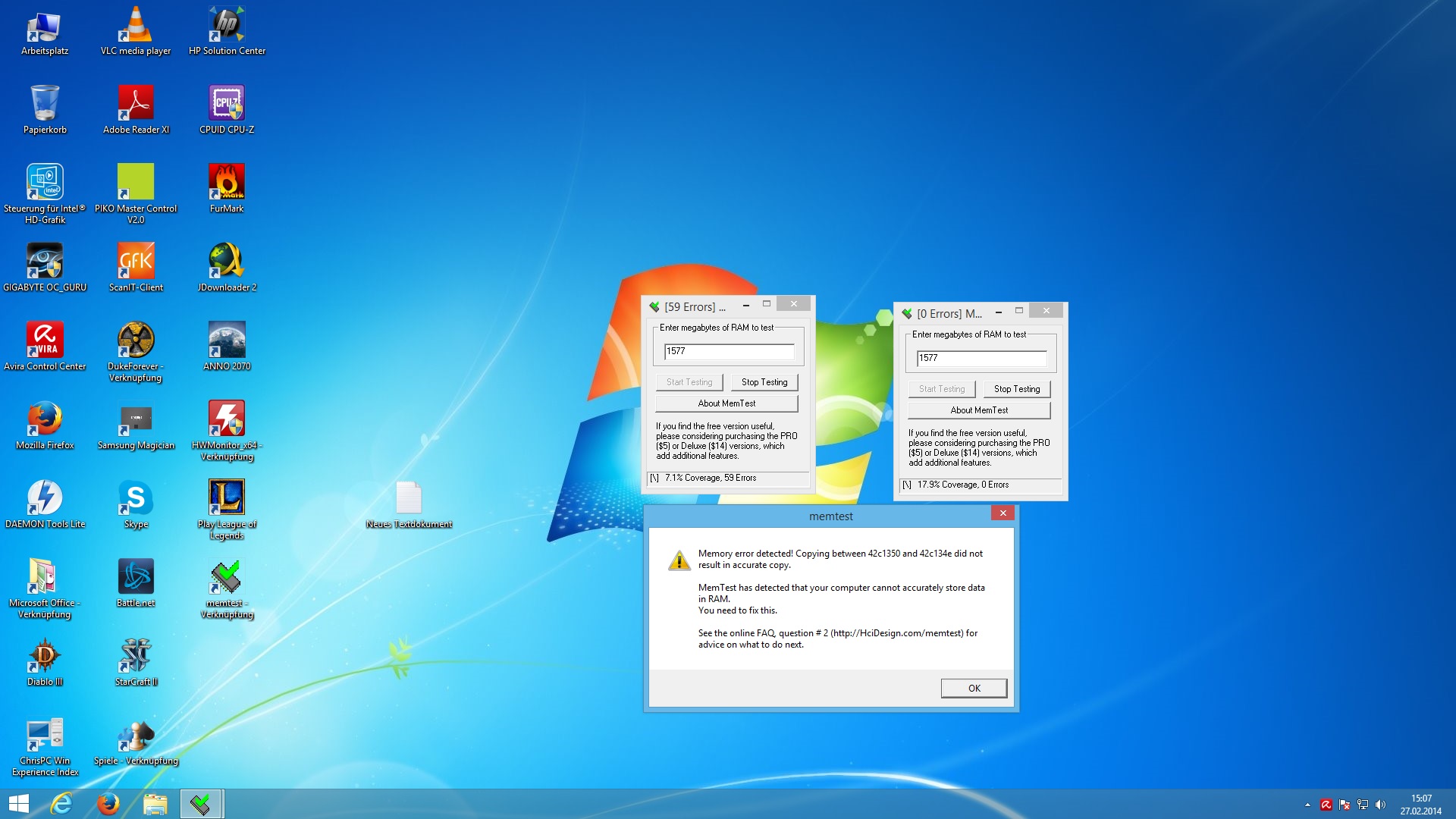Screen dimensions: 1456x819
Task: Click the RAM megabytes field in 59 Errors window
Action: pyautogui.click(x=729, y=351)
